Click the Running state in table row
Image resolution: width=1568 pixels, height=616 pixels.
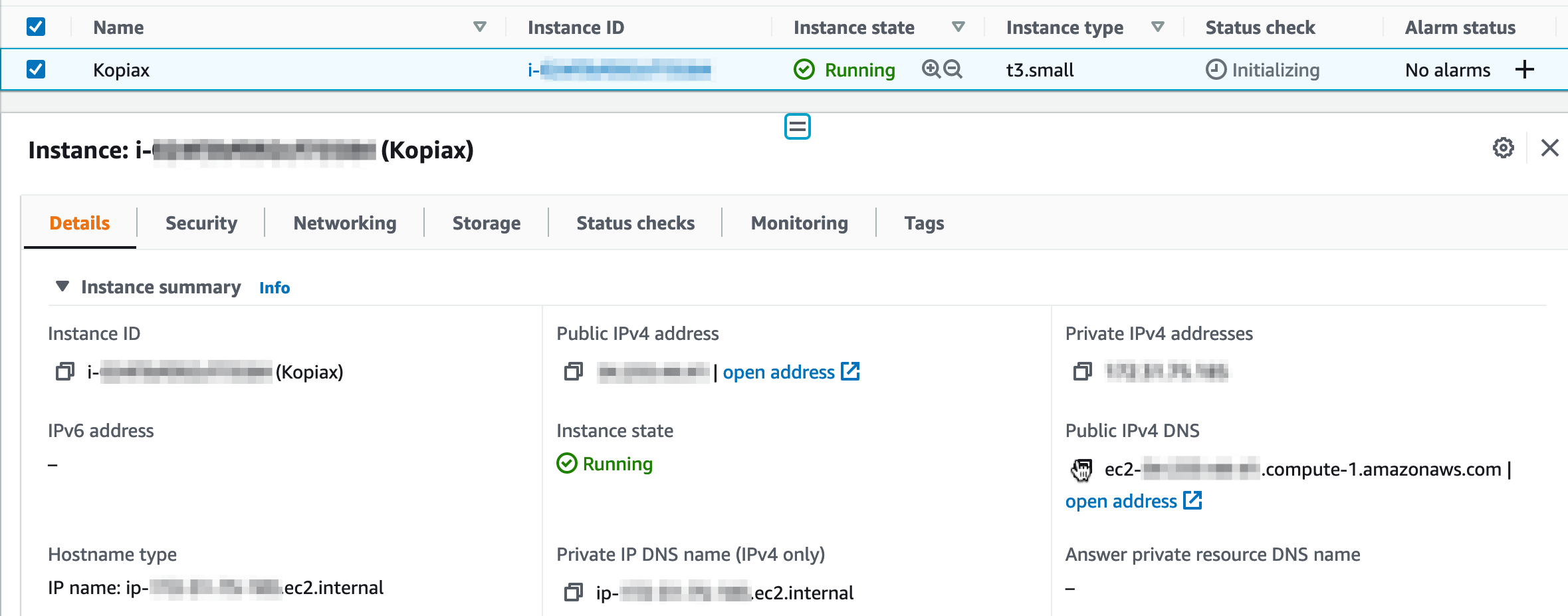click(x=844, y=70)
